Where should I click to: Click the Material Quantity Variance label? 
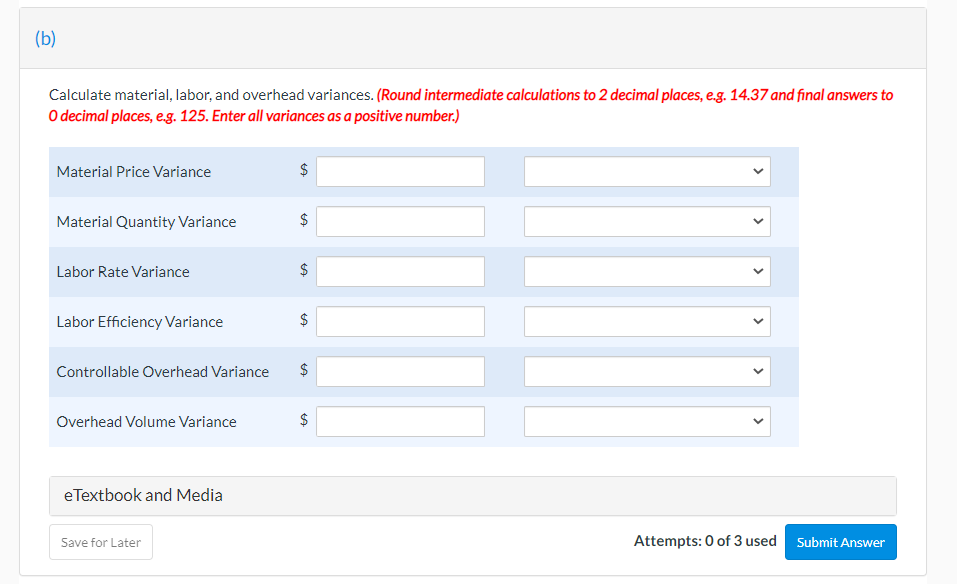[x=146, y=222]
